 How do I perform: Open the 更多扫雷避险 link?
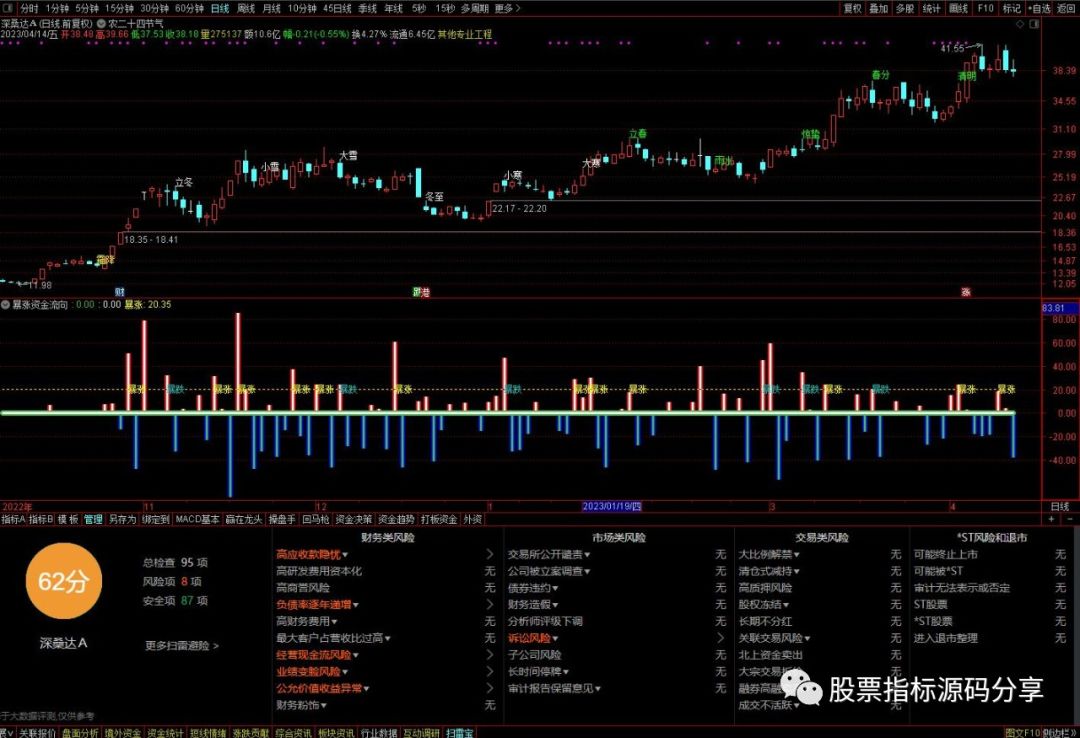point(182,646)
